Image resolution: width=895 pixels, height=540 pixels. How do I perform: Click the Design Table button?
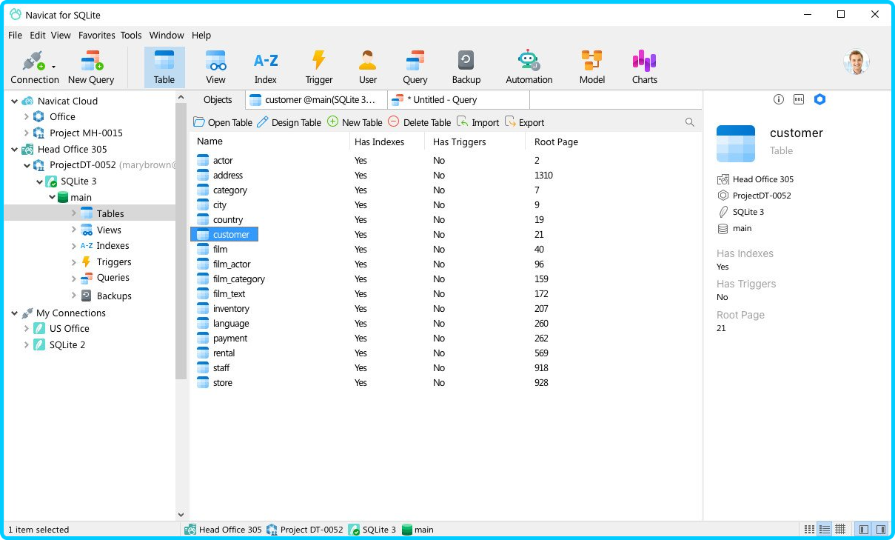[x=289, y=122]
